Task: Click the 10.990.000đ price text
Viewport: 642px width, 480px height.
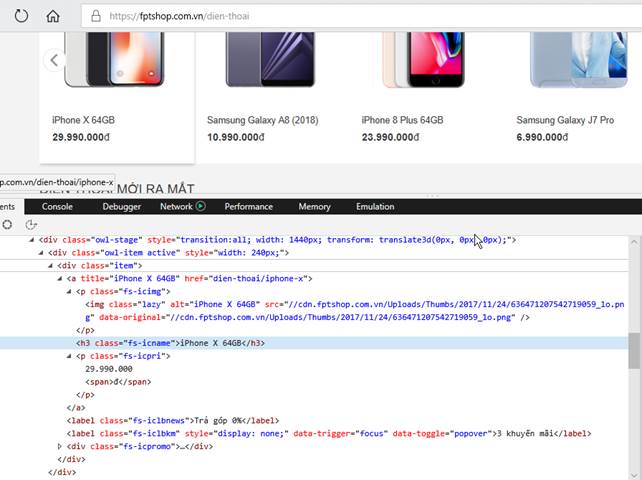Action: [x=235, y=137]
